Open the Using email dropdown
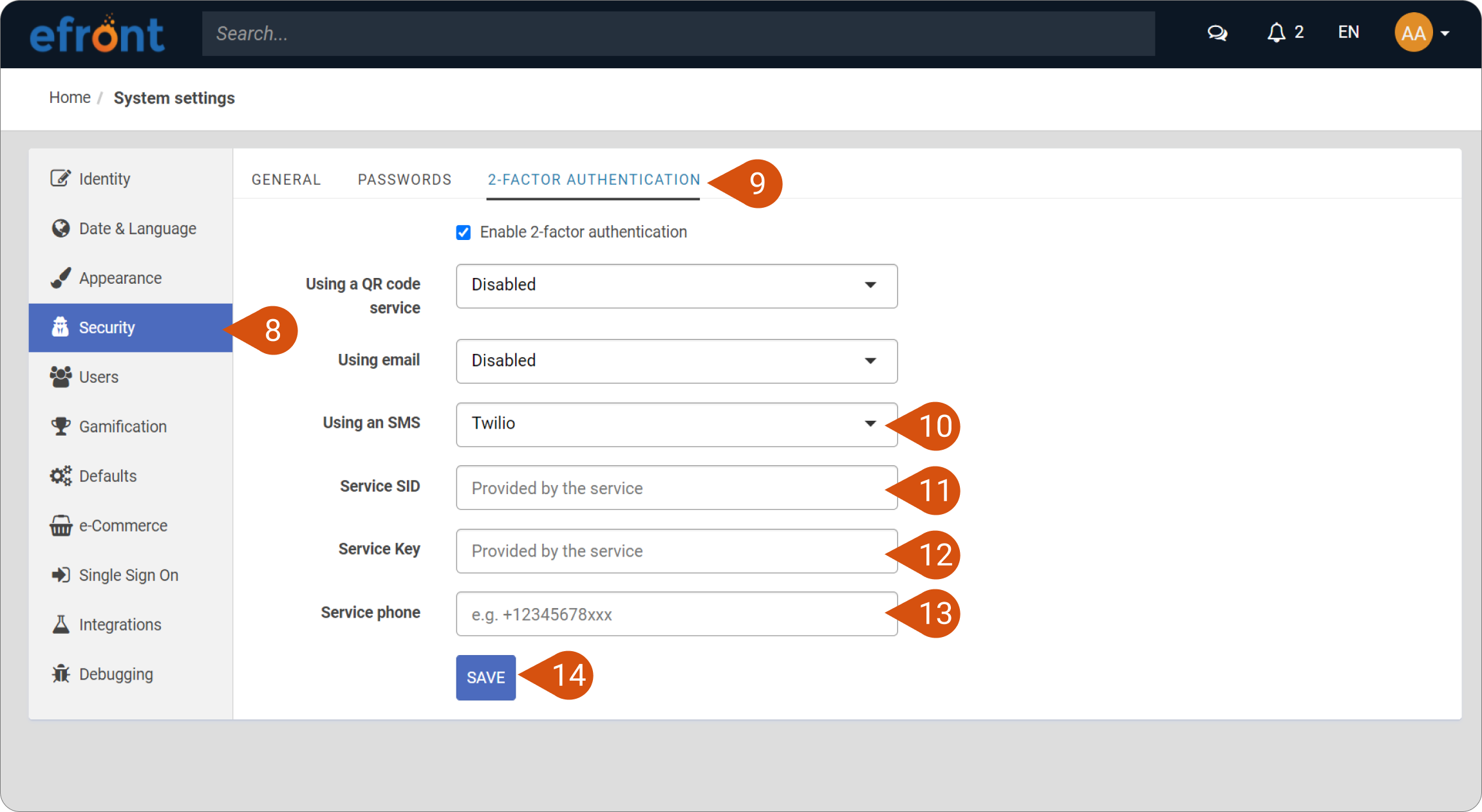Screen dimensions: 1482x812 [677, 361]
